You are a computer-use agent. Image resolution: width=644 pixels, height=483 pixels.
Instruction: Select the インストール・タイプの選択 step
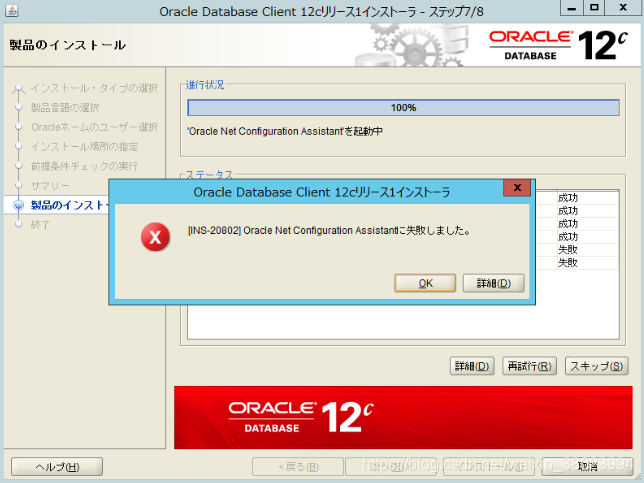(x=94, y=88)
